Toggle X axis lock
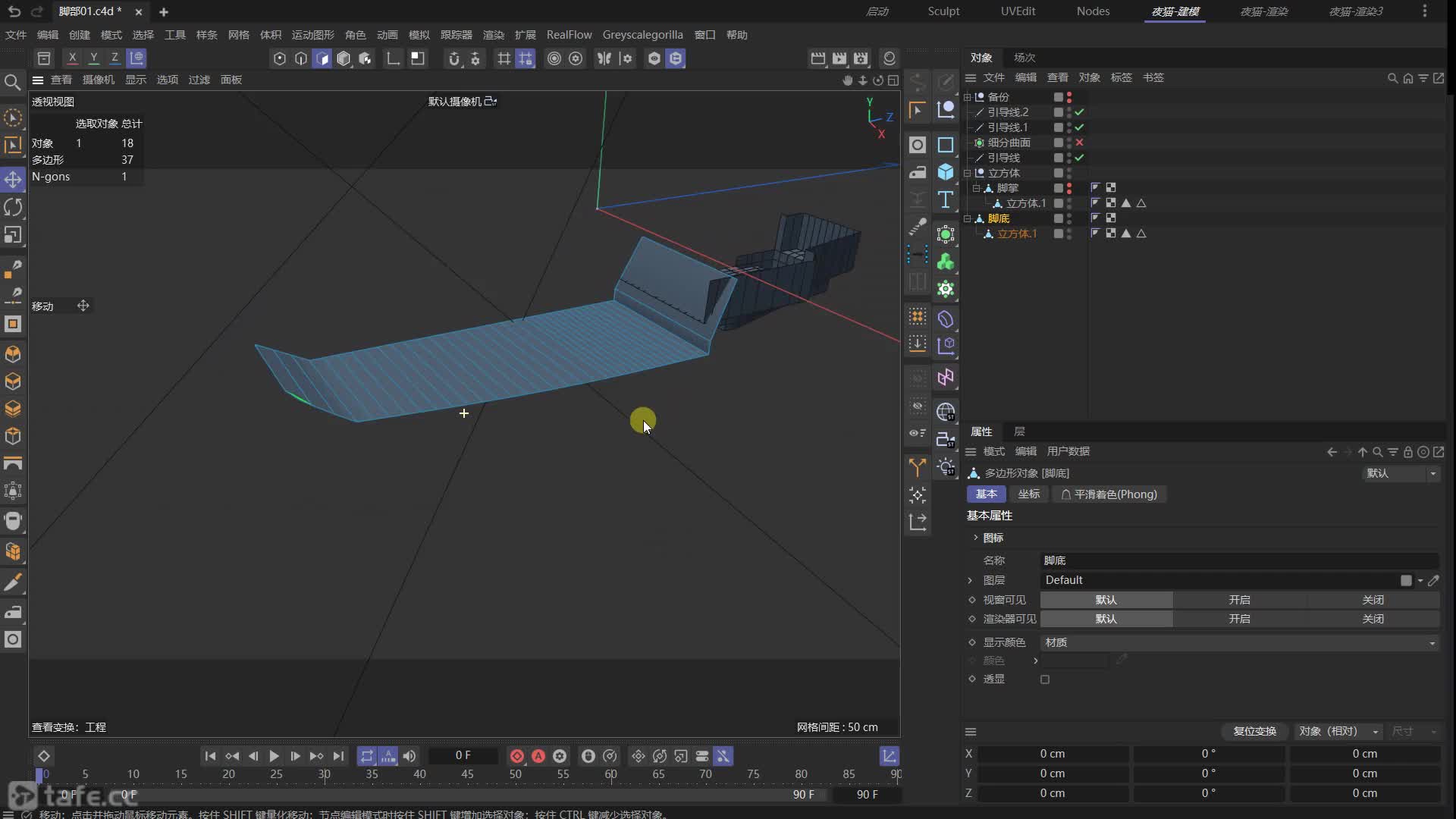This screenshot has height=819, width=1456. (72, 58)
